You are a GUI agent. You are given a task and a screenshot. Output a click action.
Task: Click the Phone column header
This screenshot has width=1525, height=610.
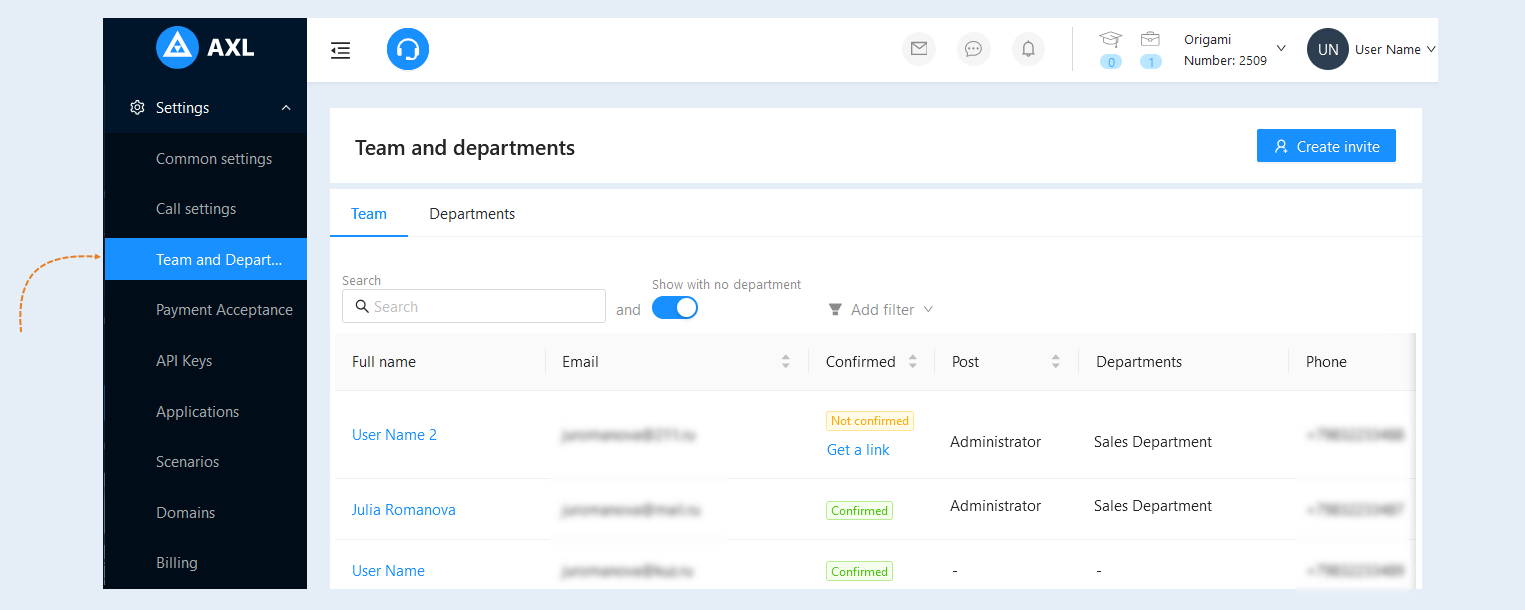coord(1326,362)
